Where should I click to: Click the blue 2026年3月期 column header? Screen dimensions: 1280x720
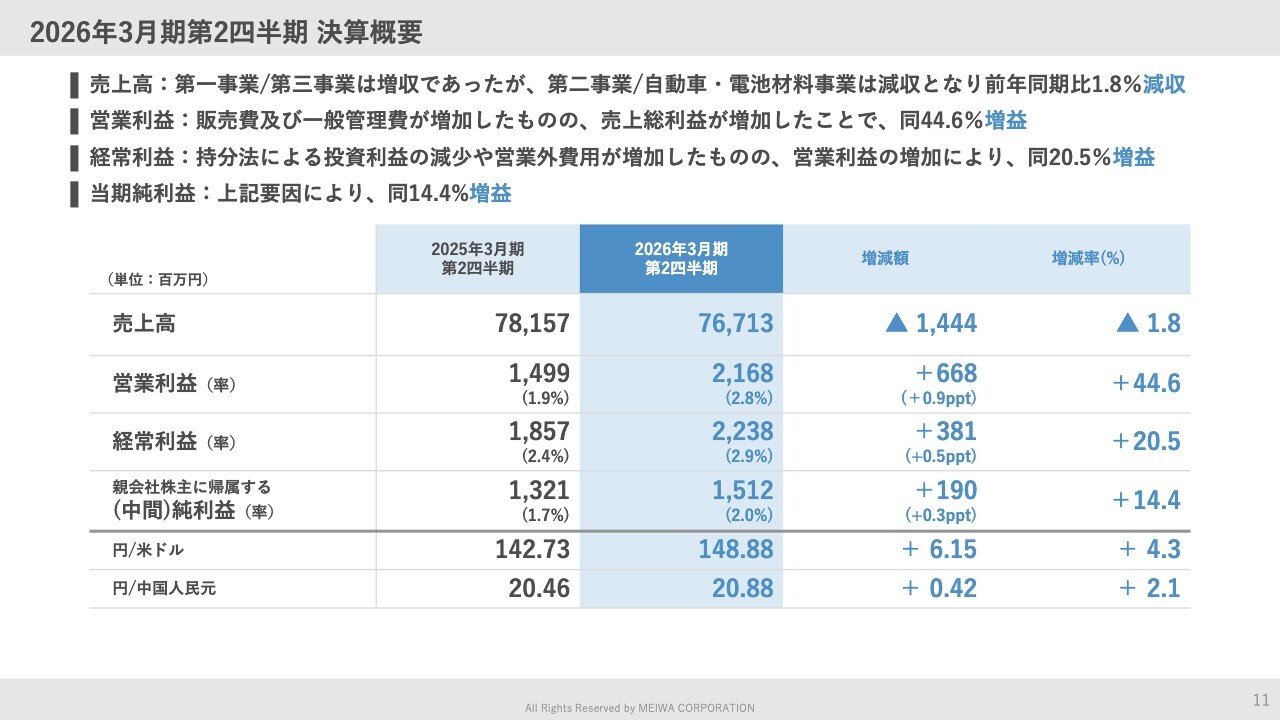coord(681,258)
